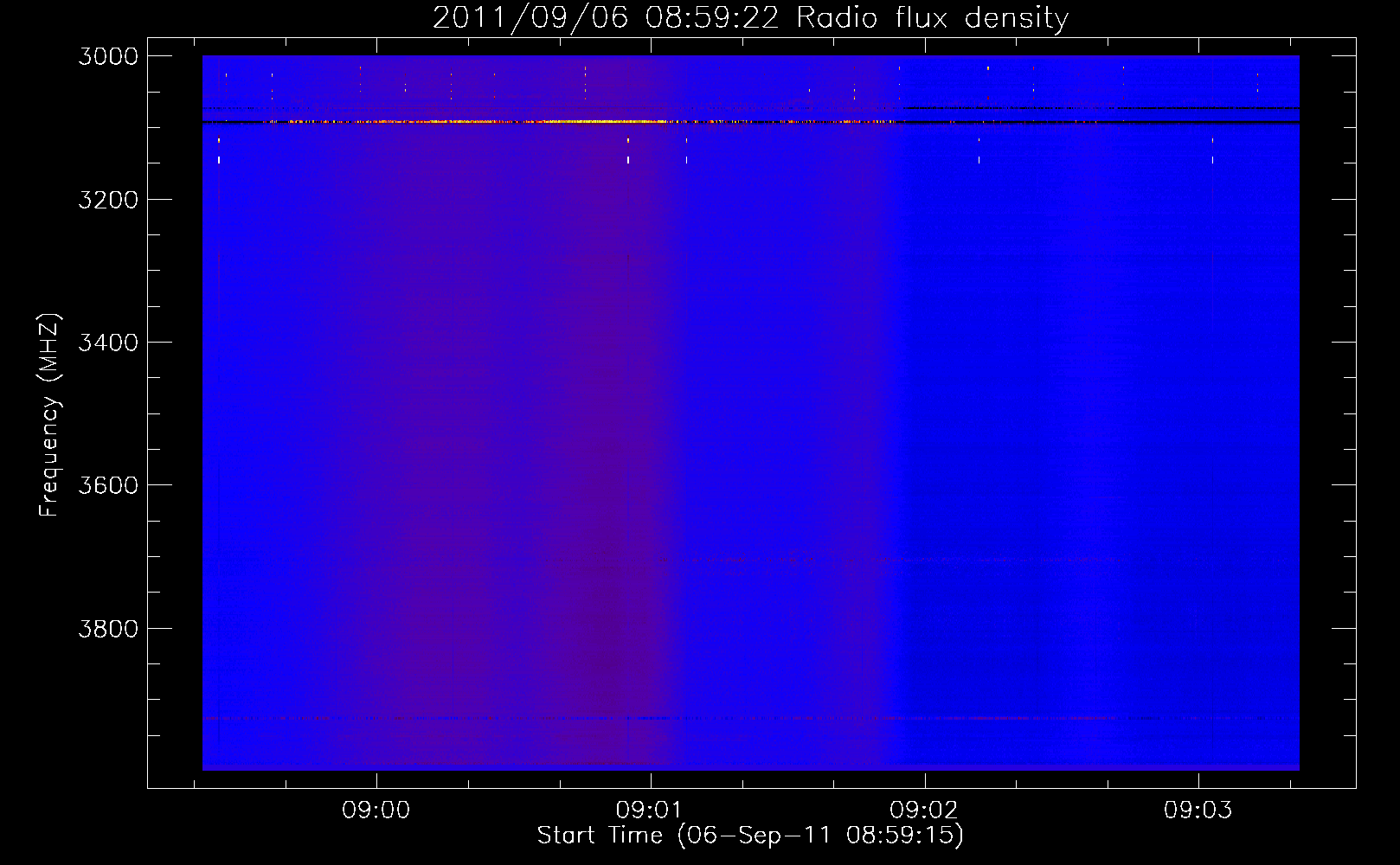Click the 09:03 time tick label
Viewport: 1400px width, 865px height.
point(1198,811)
